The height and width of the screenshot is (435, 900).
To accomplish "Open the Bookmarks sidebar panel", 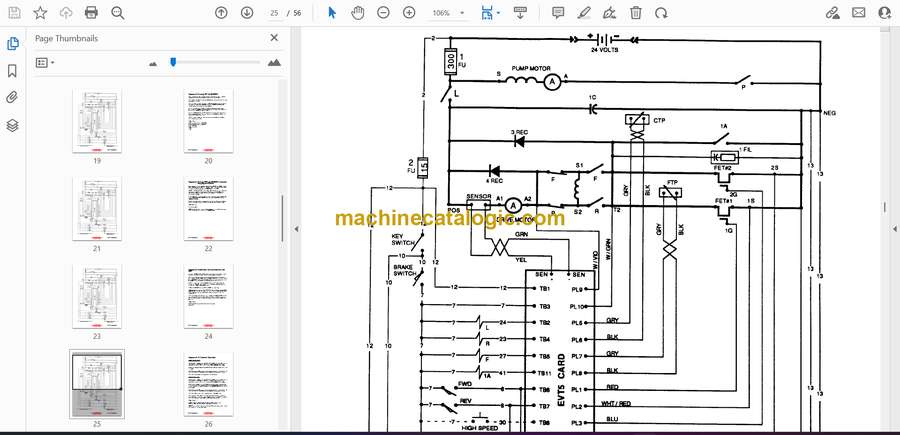I will [x=13, y=71].
